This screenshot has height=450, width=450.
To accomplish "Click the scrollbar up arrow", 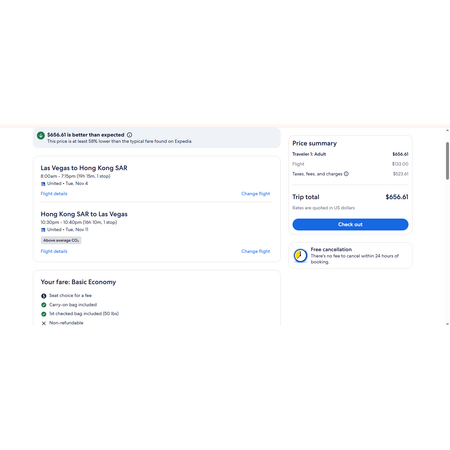I will (x=447, y=131).
